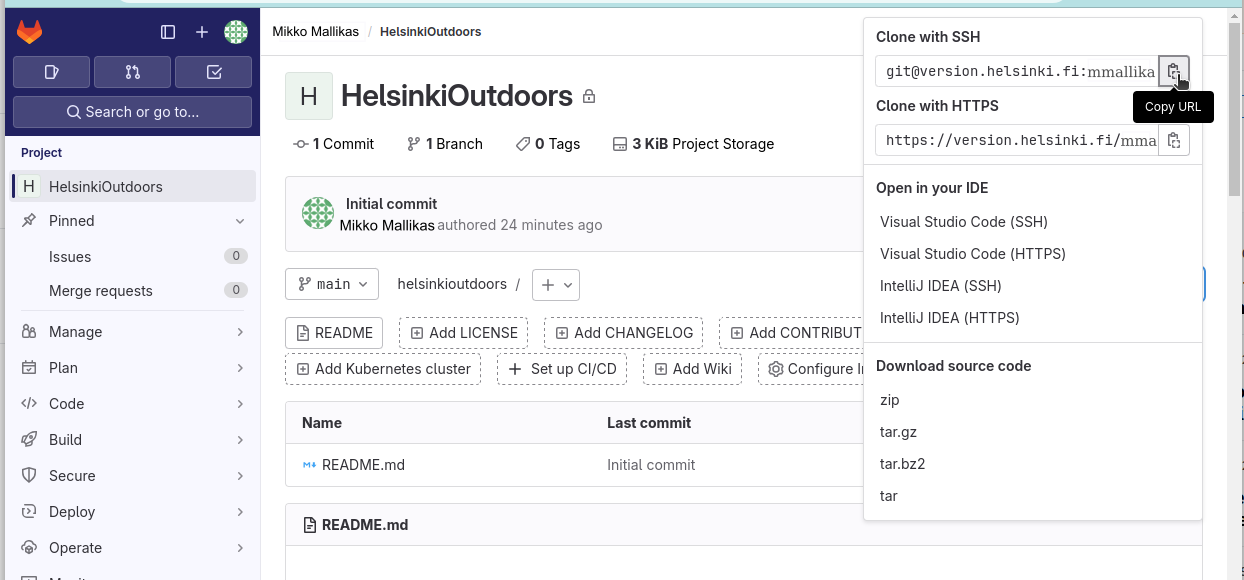Expand the Deploy menu
This screenshot has width=1244, height=580.
[133, 512]
